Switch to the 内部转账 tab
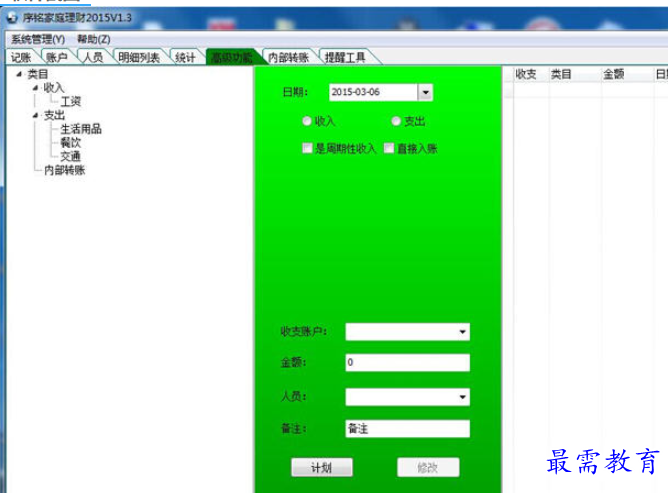 288,57
